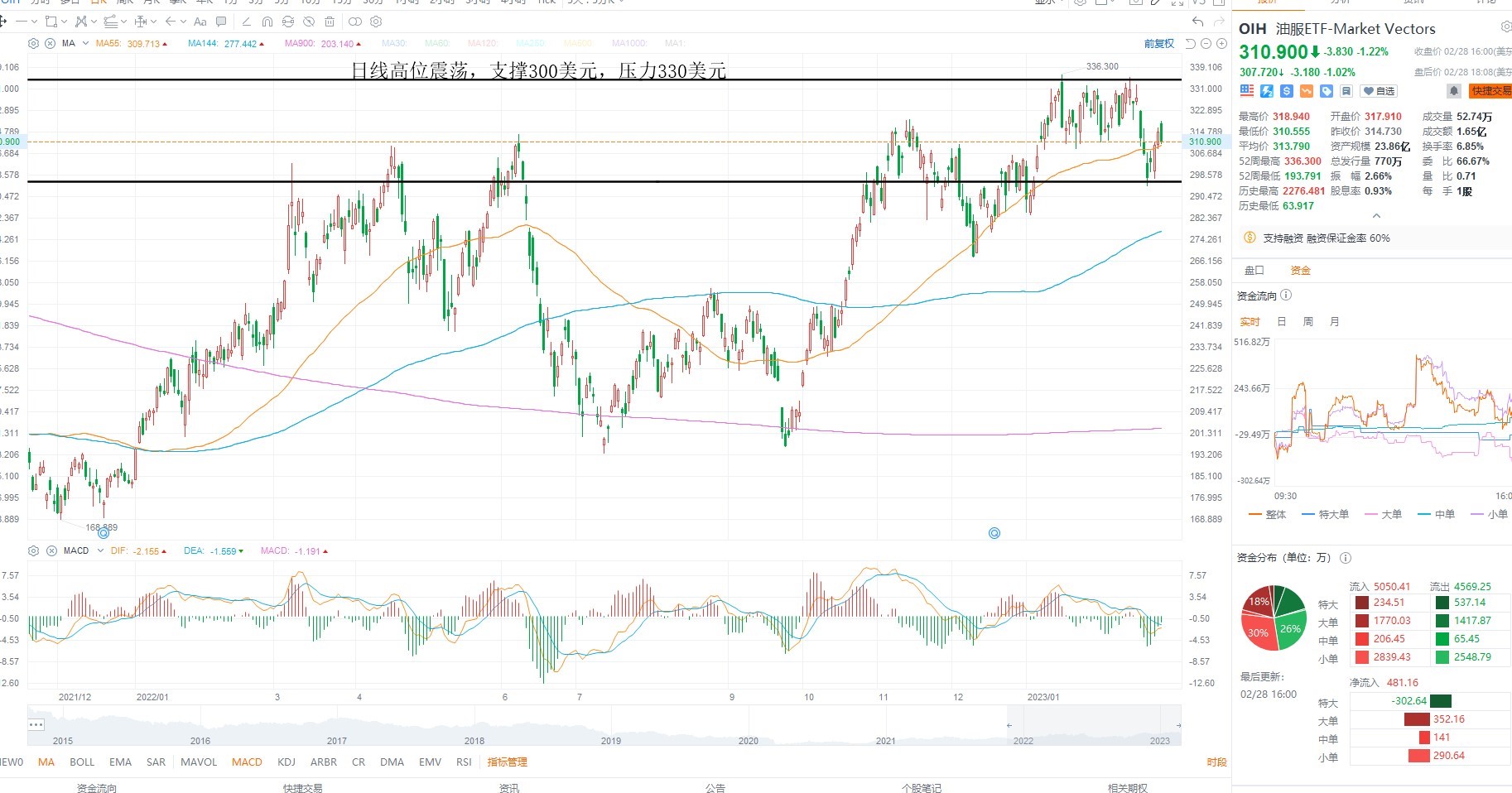
Task: Open MA indicator settings gear
Action: point(34,43)
